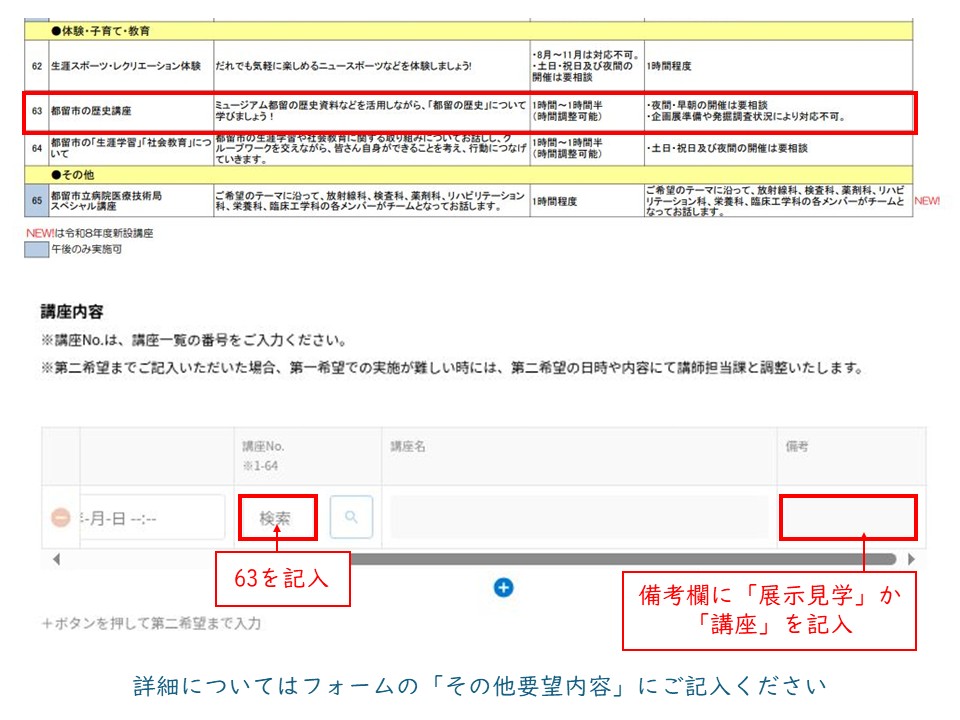960x720 pixels.
Task: Click the grayed 講座名 field
Action: coord(579,517)
